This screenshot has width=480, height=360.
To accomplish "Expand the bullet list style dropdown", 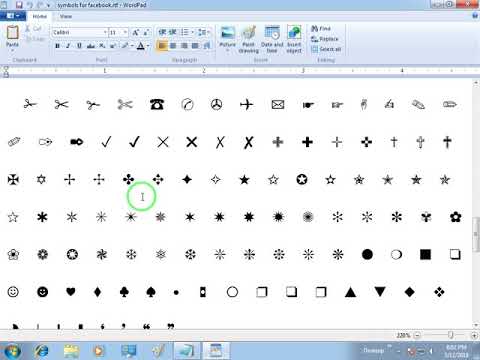I will 192,32.
